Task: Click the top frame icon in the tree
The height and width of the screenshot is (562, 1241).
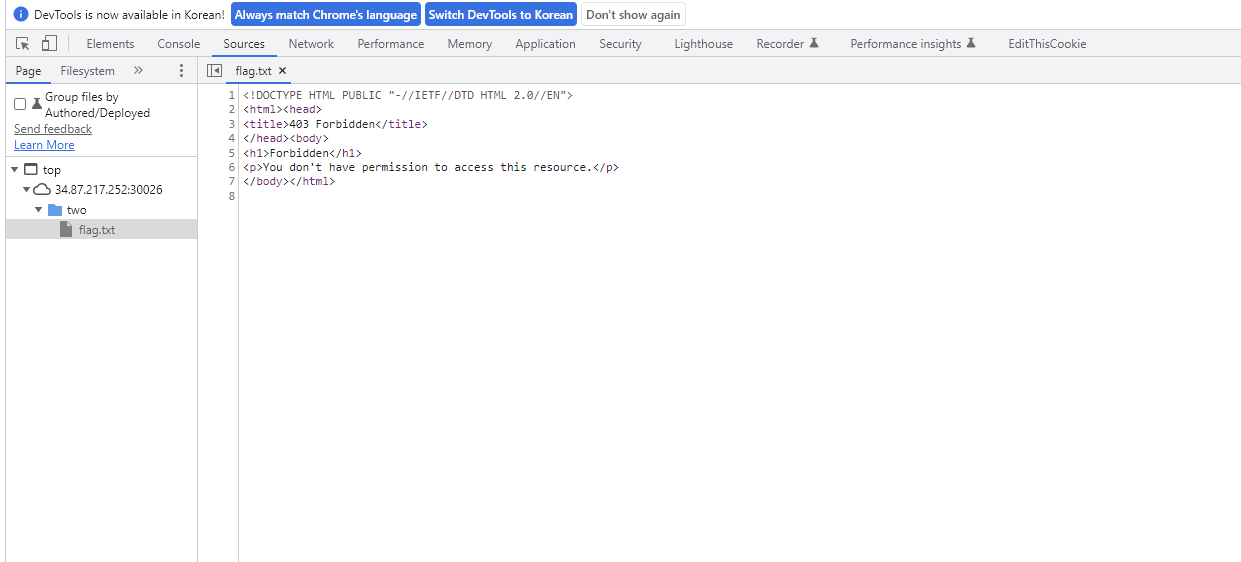Action: pos(30,170)
